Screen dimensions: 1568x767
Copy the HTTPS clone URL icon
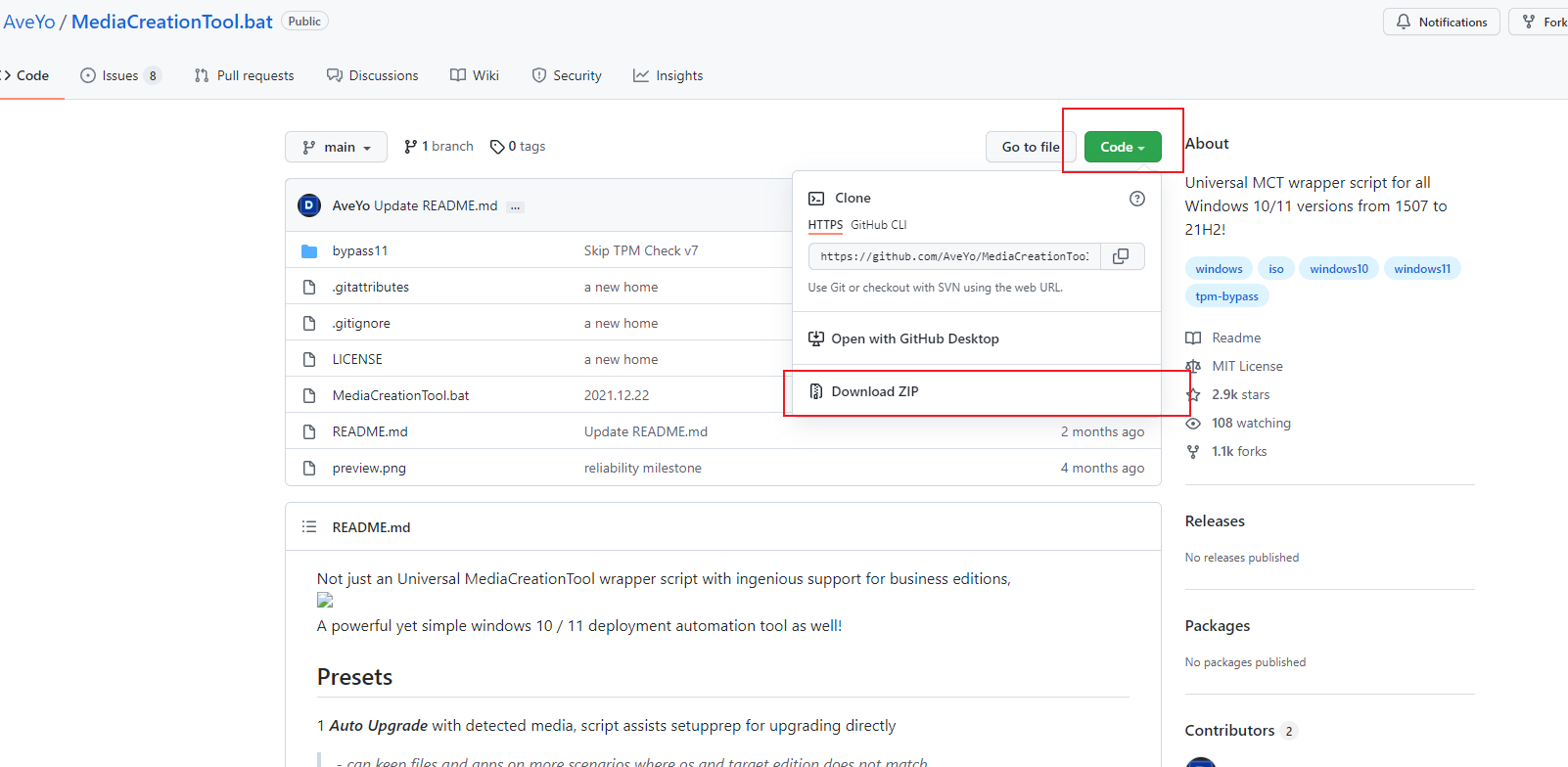click(1122, 256)
